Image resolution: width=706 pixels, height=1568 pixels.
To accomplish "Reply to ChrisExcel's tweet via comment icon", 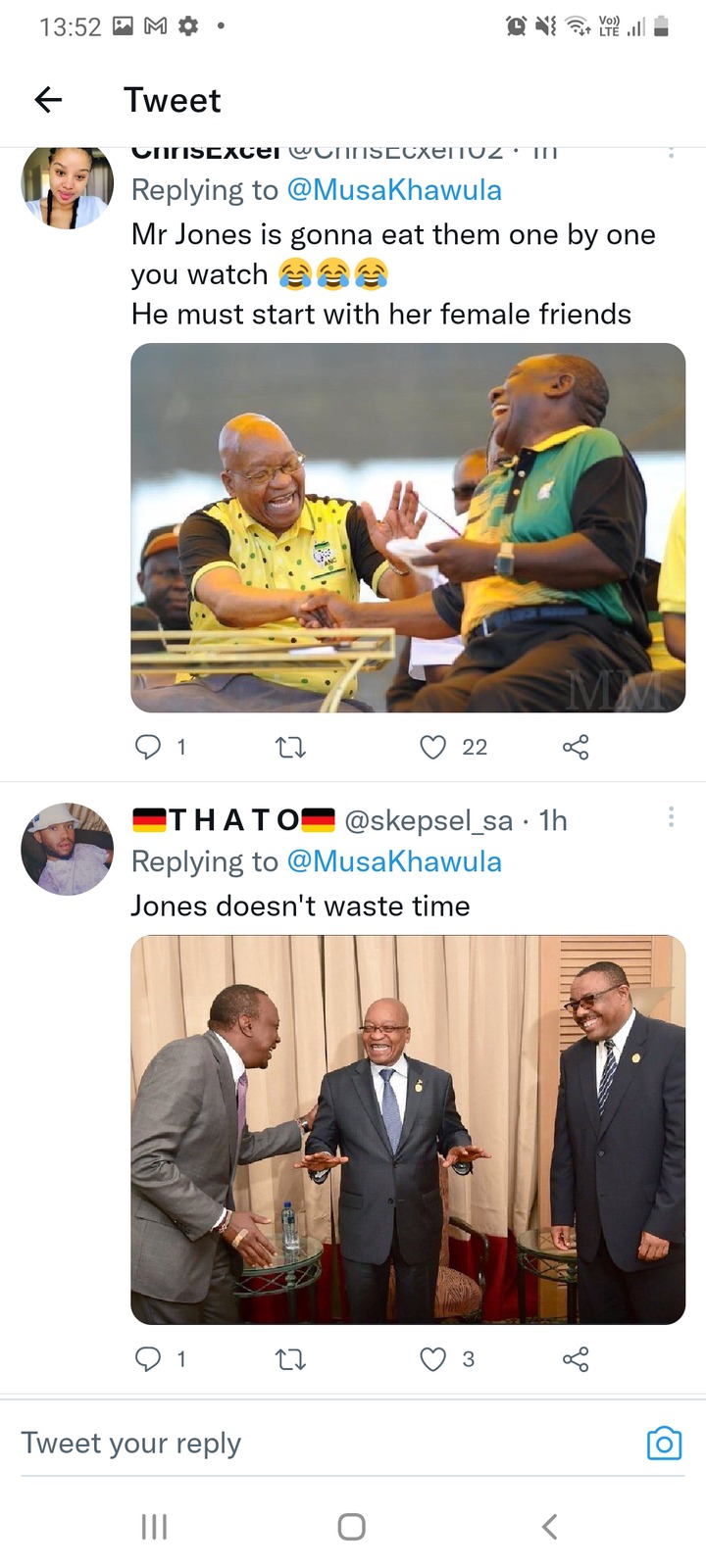I will [147, 748].
